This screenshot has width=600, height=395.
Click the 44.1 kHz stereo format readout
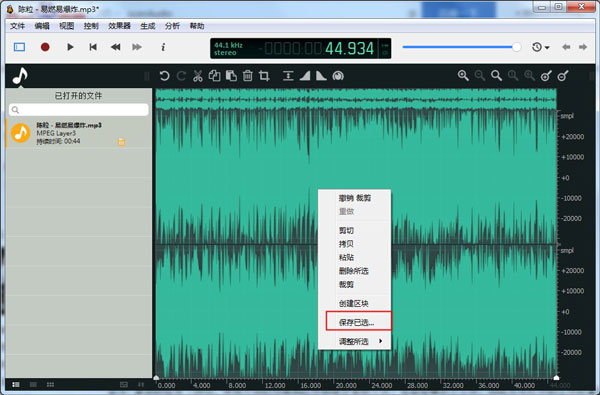coord(228,49)
